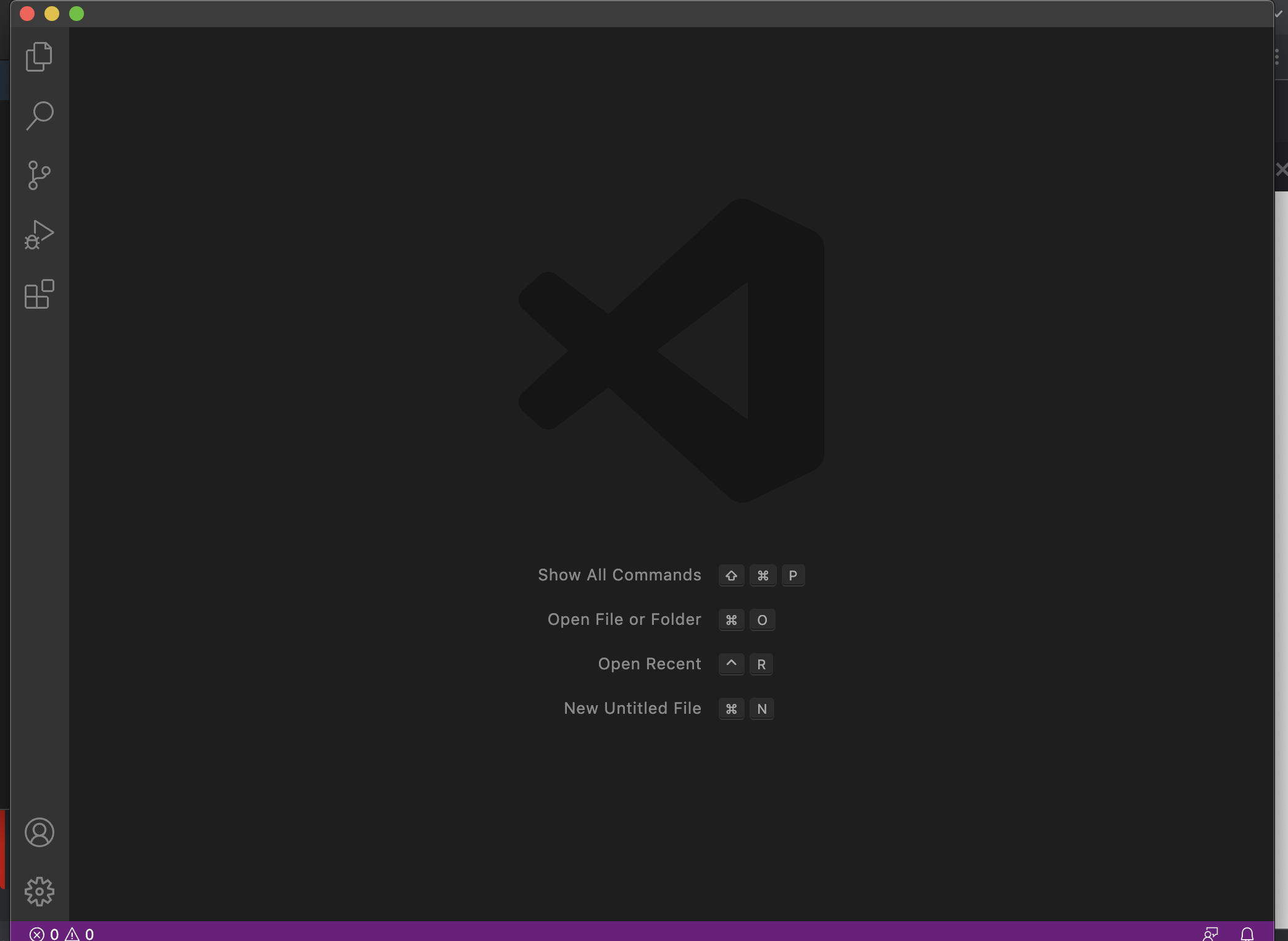Screen dimensions: 1288x941
Task: Close the window with red button
Action: coord(27,14)
